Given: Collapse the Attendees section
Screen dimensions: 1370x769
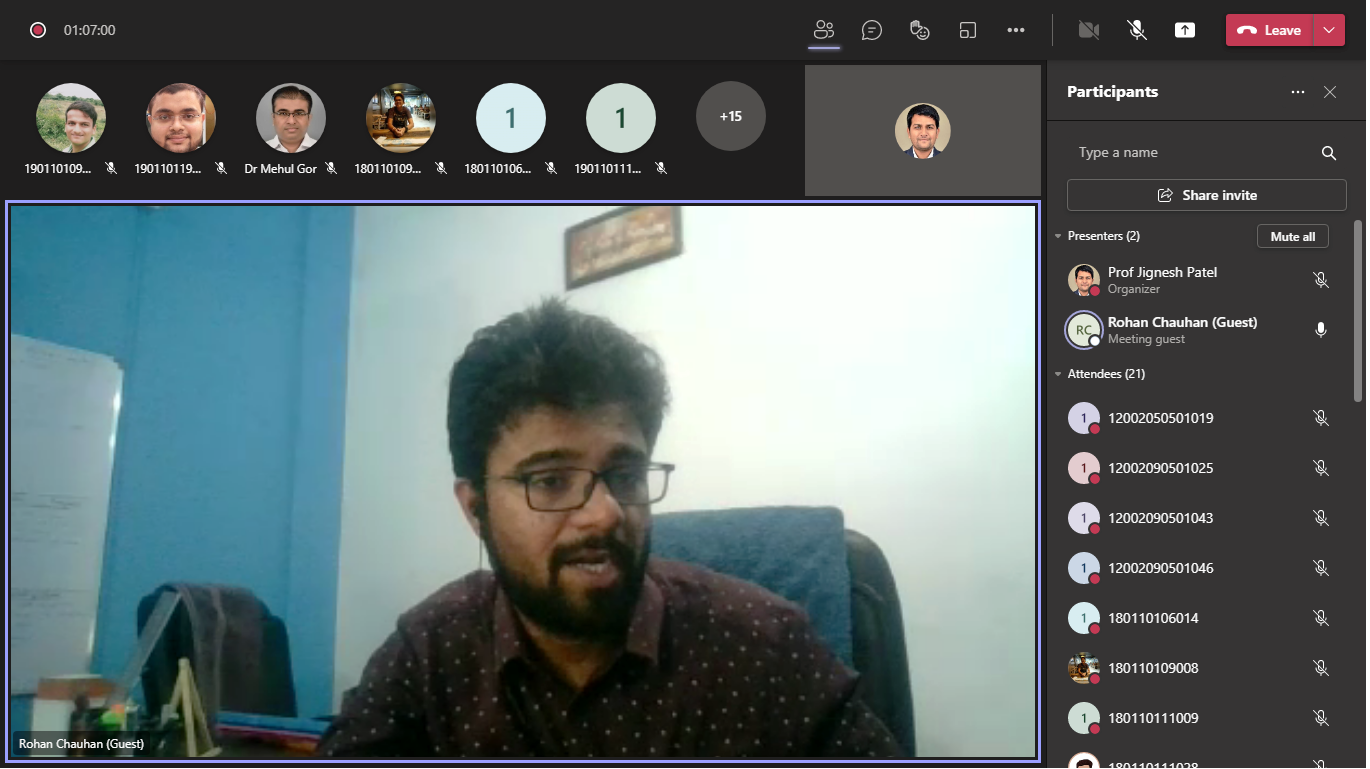Looking at the screenshot, I should [x=1059, y=374].
